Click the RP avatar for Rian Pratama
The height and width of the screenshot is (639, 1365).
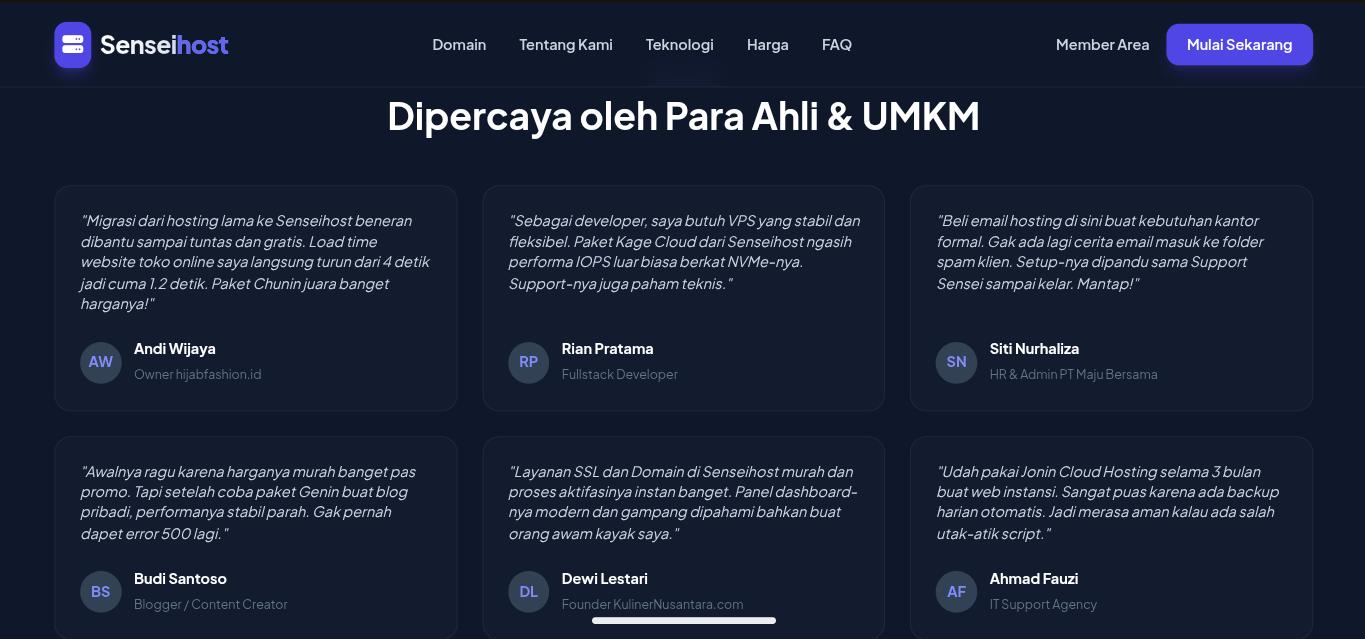point(528,362)
